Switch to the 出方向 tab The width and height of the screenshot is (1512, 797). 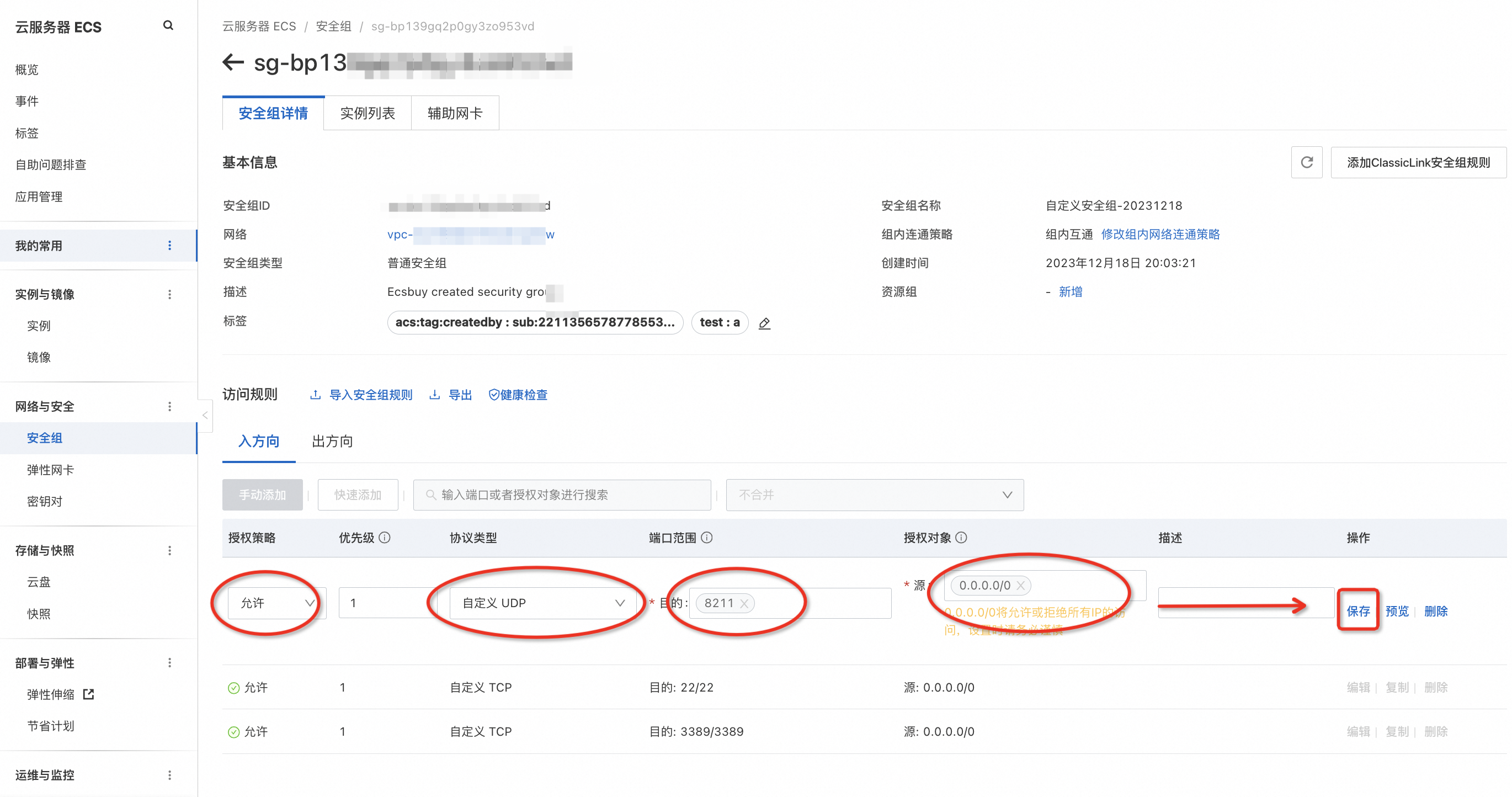[332, 442]
